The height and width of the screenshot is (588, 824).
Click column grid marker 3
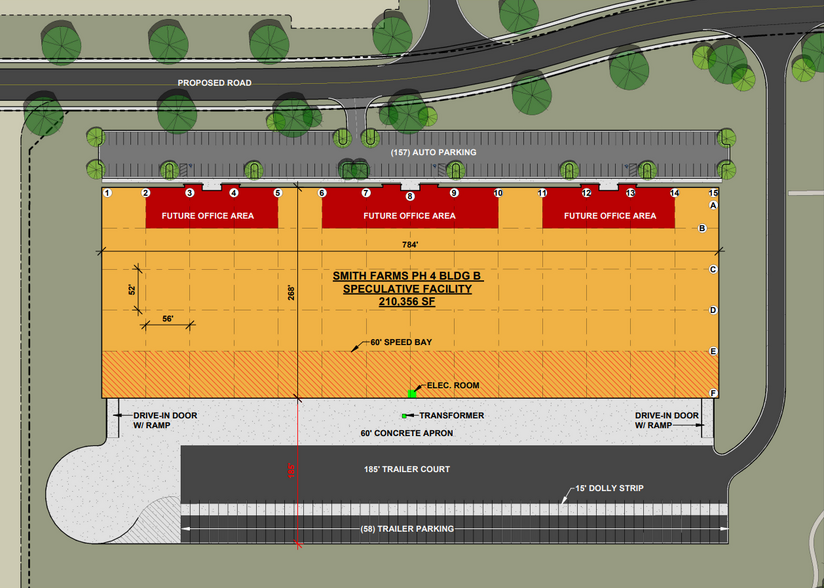(x=190, y=193)
